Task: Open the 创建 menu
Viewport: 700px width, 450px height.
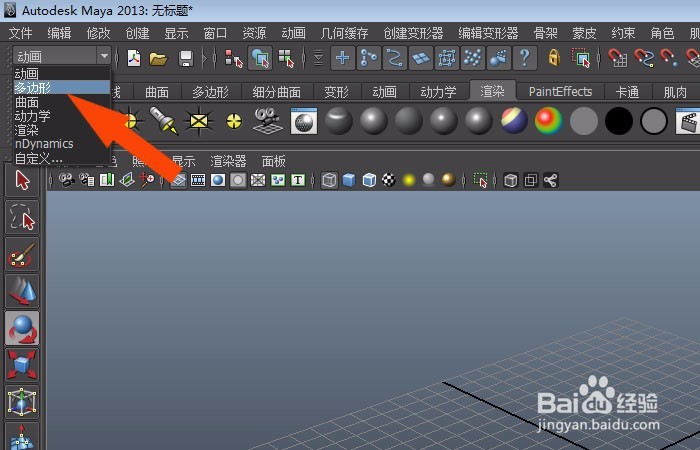Action: tap(137, 33)
